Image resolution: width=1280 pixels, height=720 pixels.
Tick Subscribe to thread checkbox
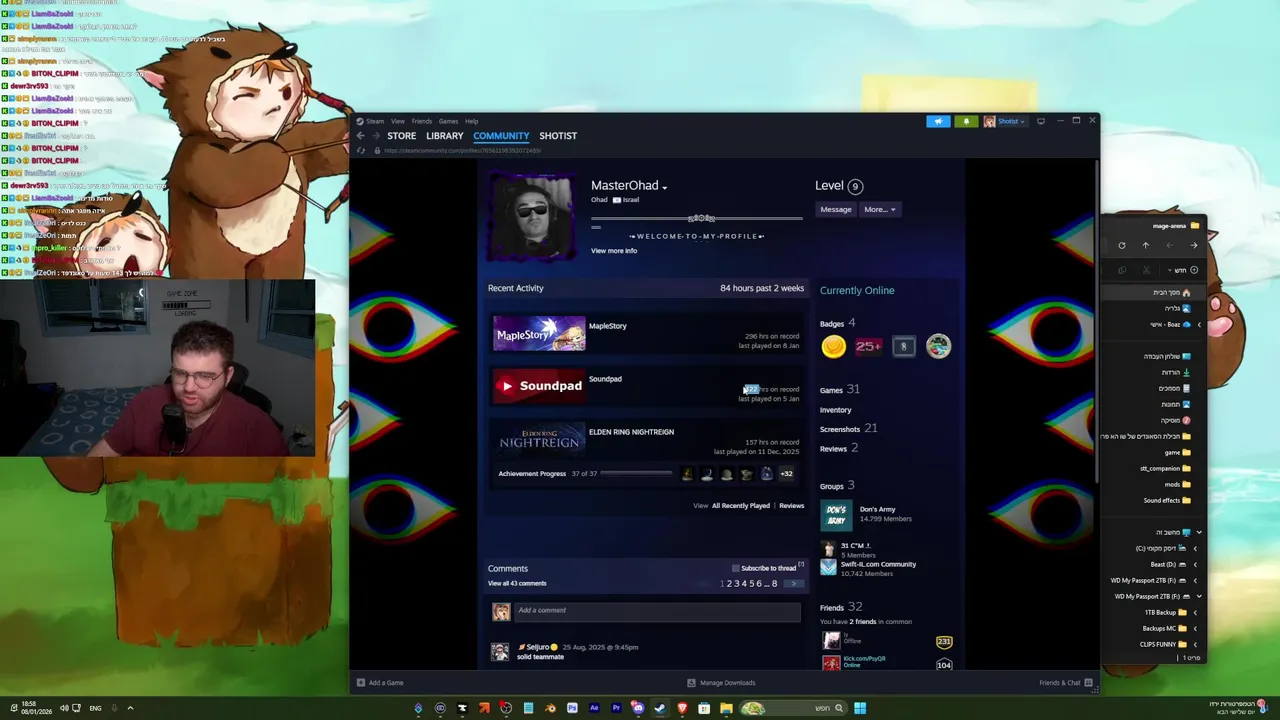736,568
